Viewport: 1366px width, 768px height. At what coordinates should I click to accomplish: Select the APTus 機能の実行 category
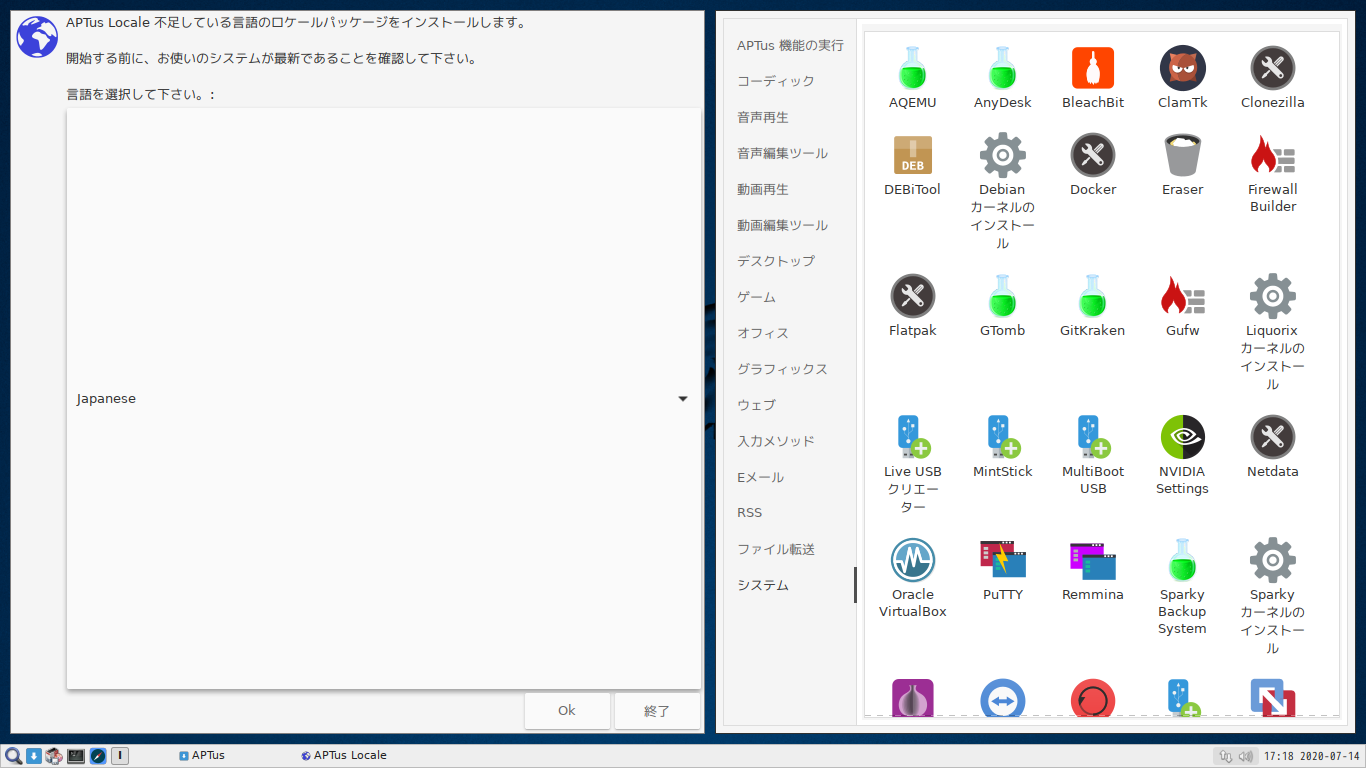pos(790,45)
